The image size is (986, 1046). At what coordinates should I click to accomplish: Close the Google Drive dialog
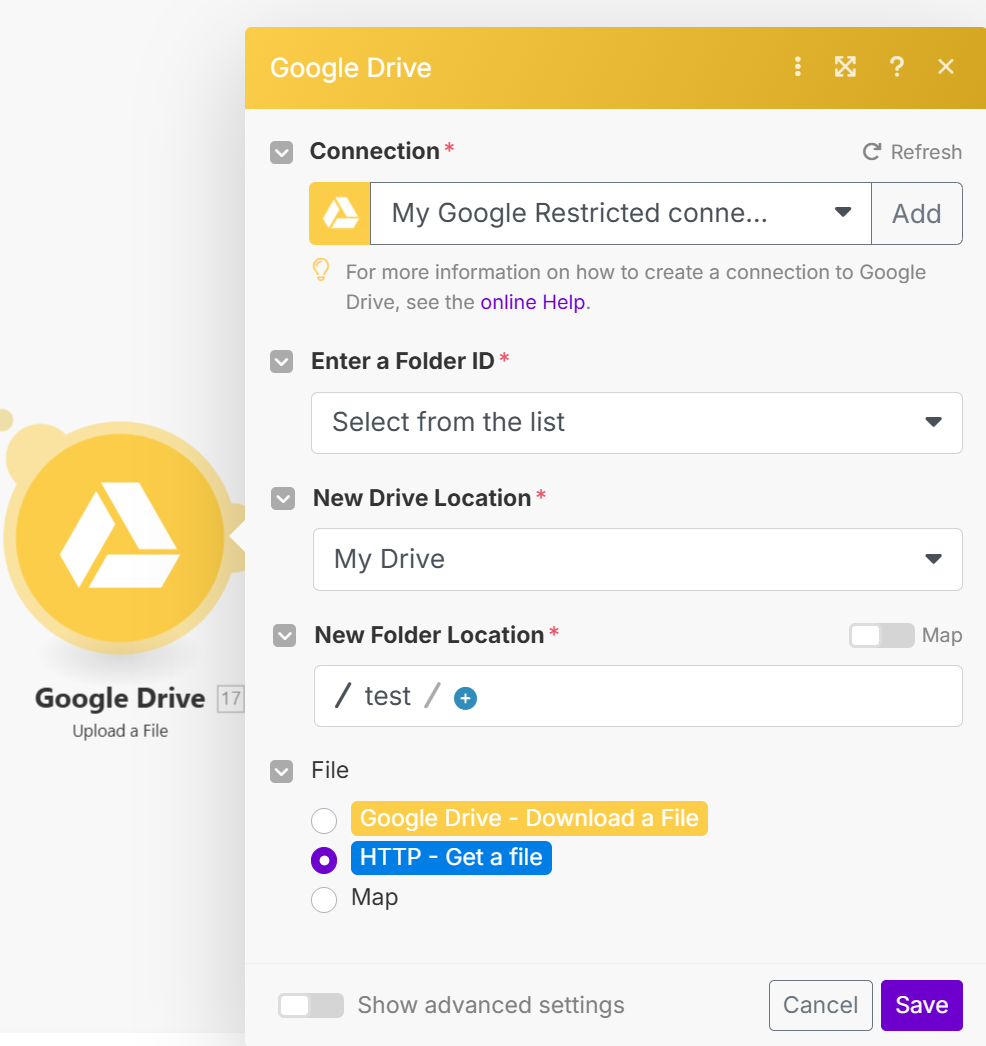(945, 67)
